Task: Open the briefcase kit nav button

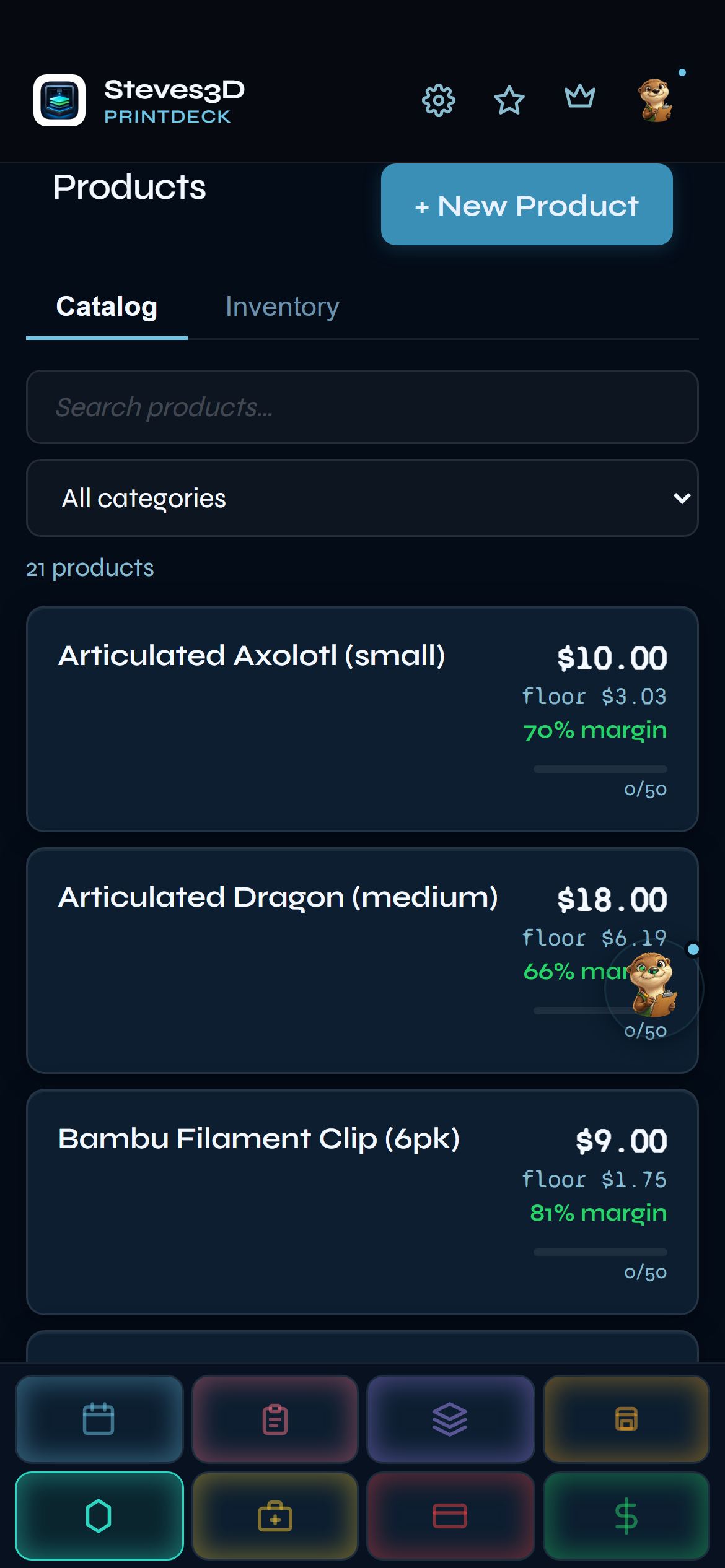Action: click(x=275, y=1516)
